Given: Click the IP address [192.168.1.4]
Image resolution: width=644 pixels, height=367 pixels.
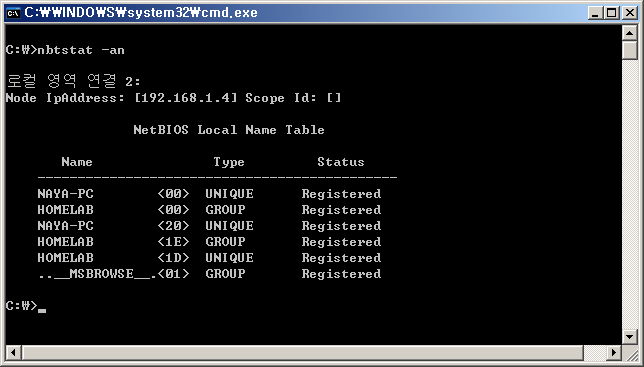Looking at the screenshot, I should [x=186, y=98].
